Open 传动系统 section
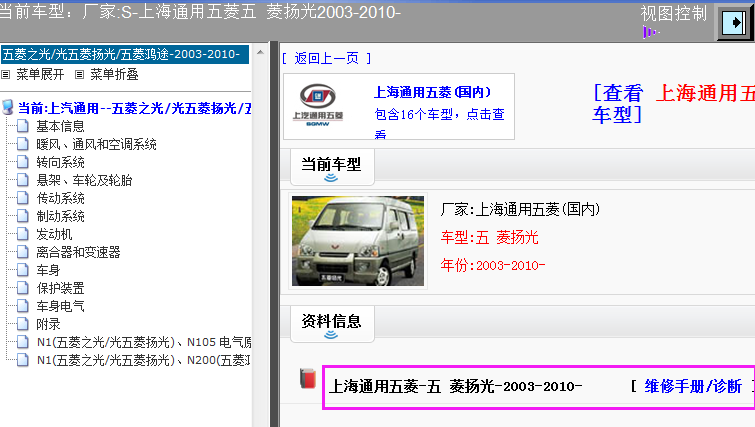This screenshot has height=427, width=755. coord(60,198)
